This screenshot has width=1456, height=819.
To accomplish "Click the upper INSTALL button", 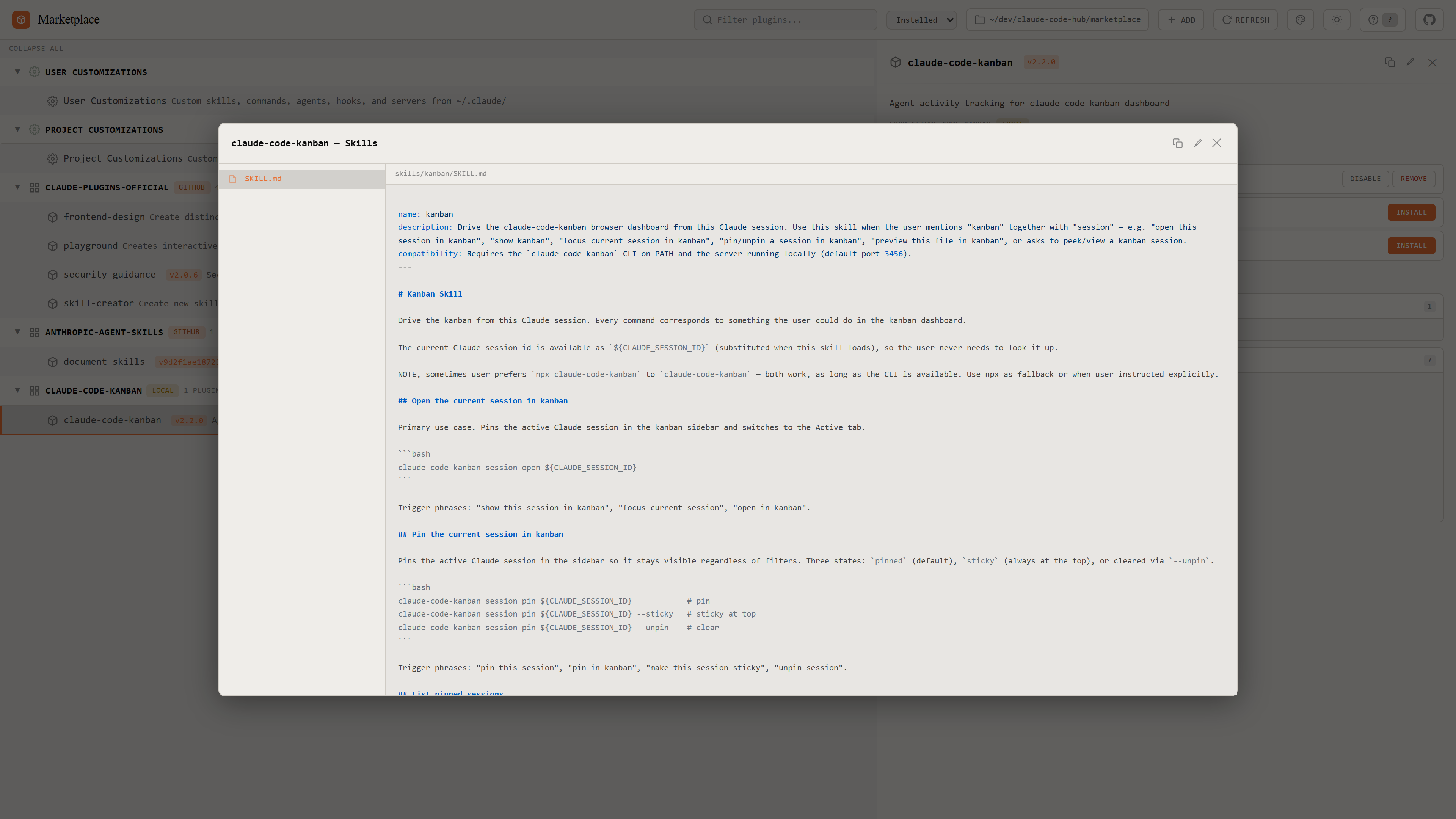I will coord(1411,212).
